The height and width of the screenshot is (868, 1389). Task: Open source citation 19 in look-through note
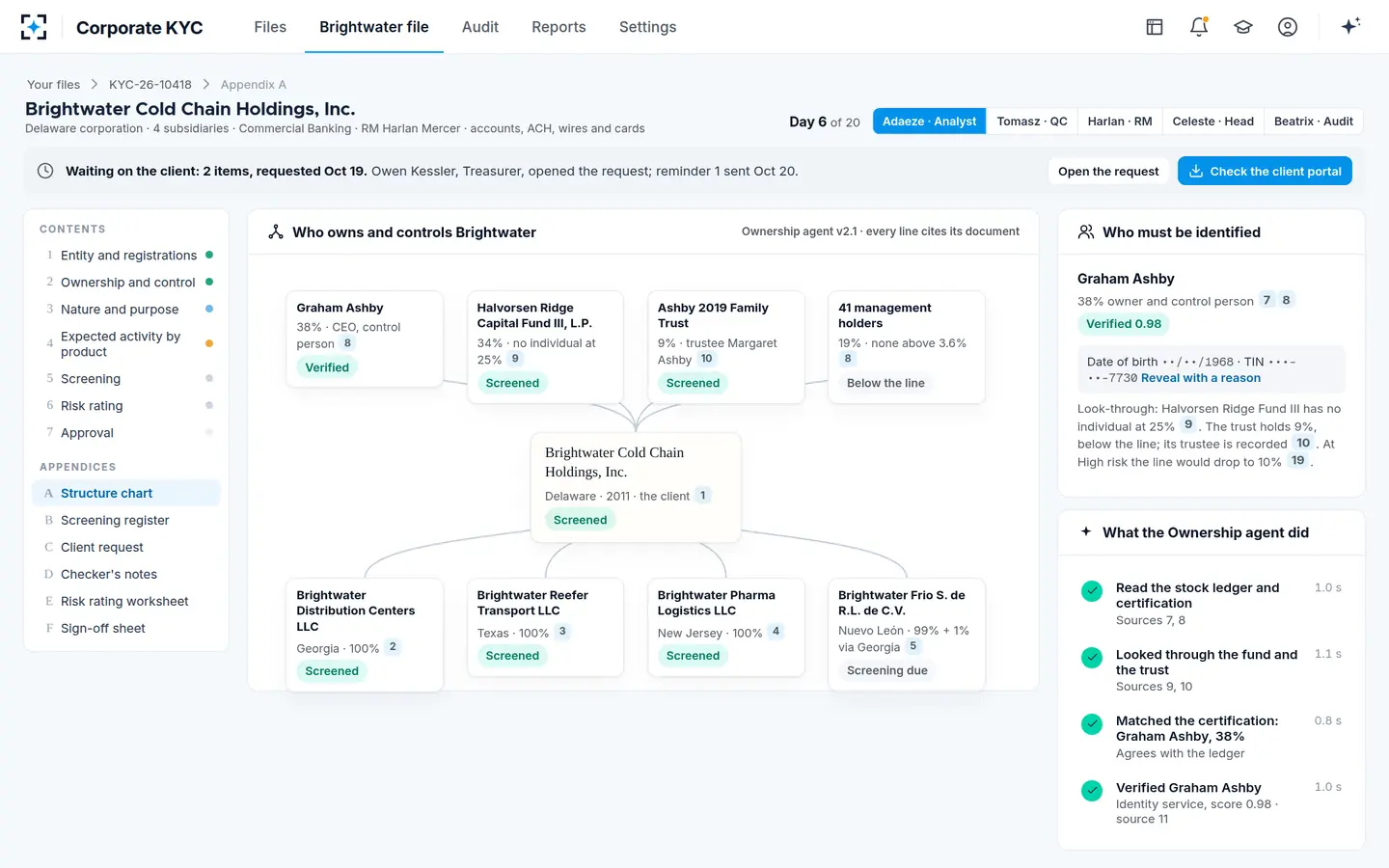1298,461
